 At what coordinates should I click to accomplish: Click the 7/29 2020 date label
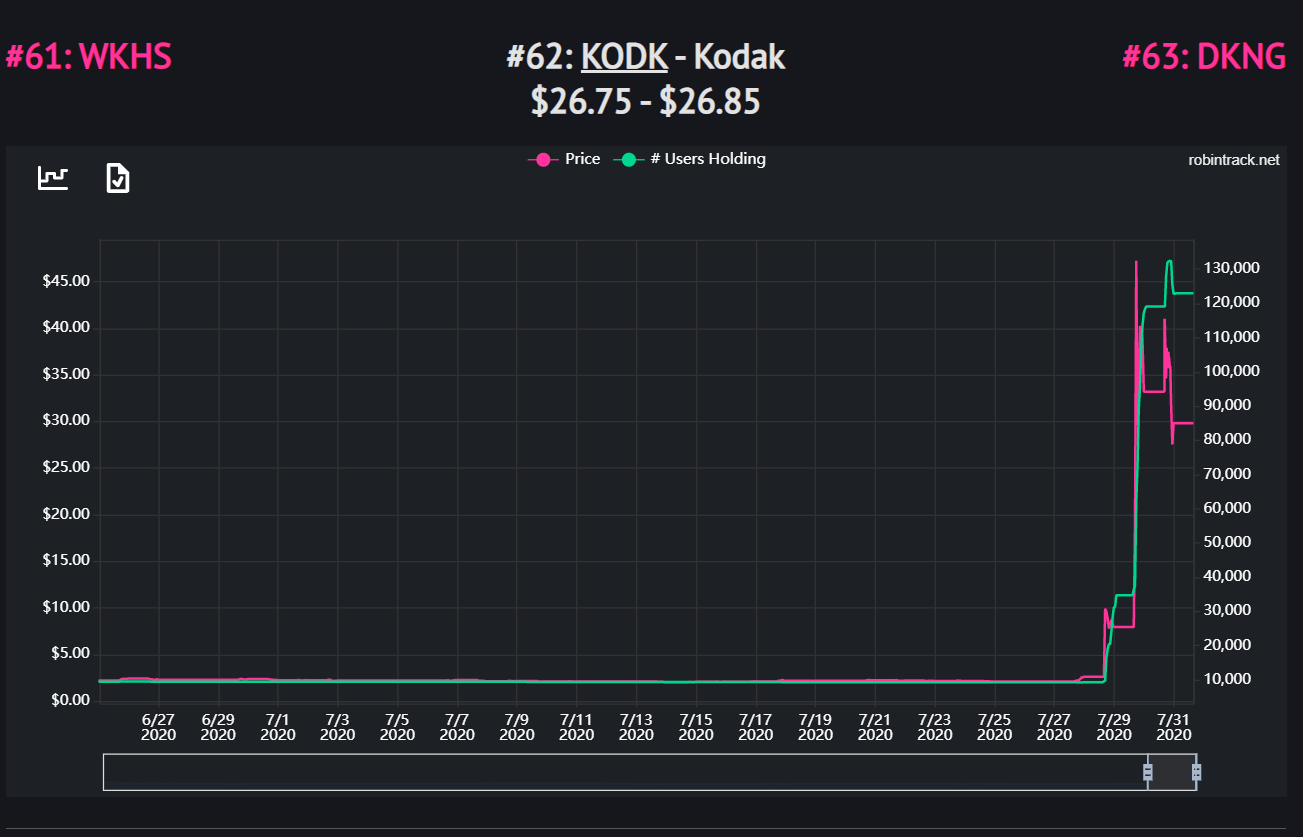tap(1114, 726)
